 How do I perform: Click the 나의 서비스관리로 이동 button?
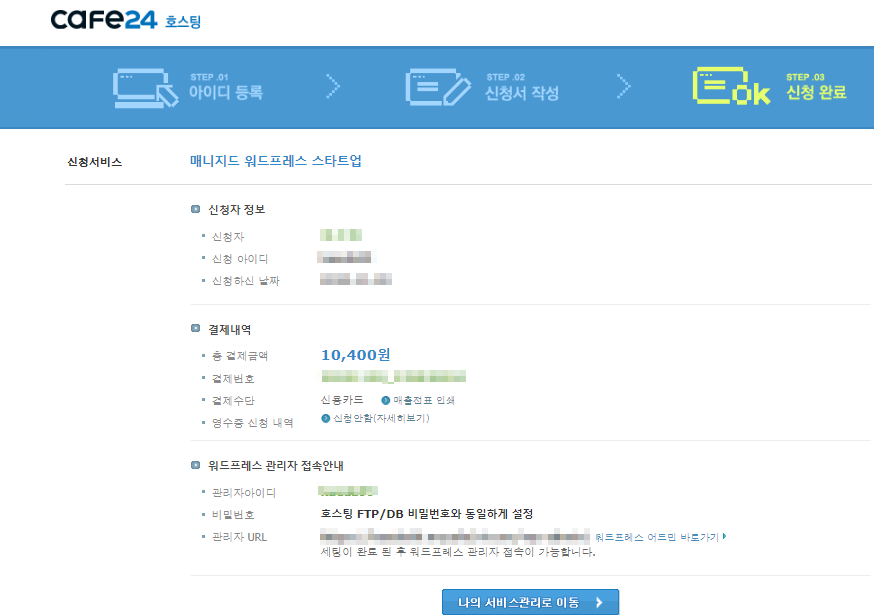[x=530, y=602]
